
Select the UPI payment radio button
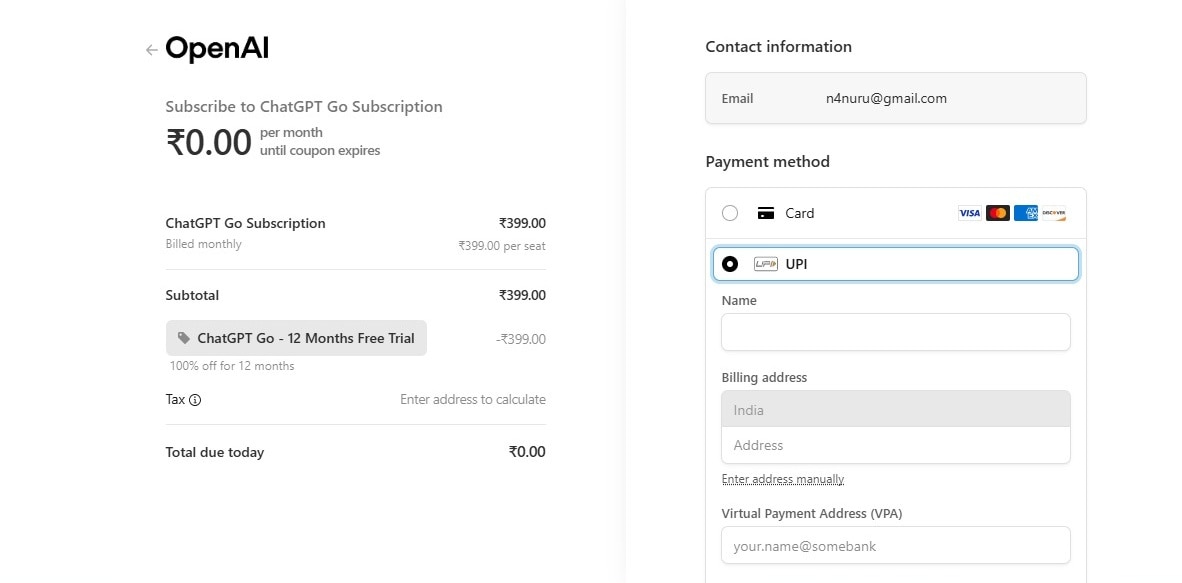[730, 264]
